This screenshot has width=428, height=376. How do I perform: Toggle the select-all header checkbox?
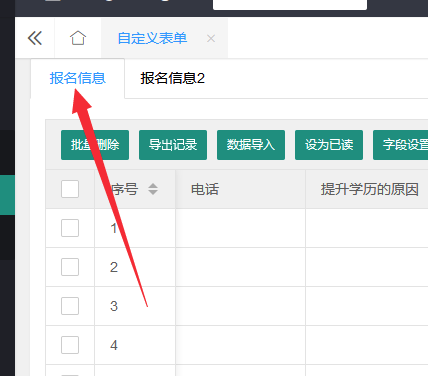click(x=70, y=189)
